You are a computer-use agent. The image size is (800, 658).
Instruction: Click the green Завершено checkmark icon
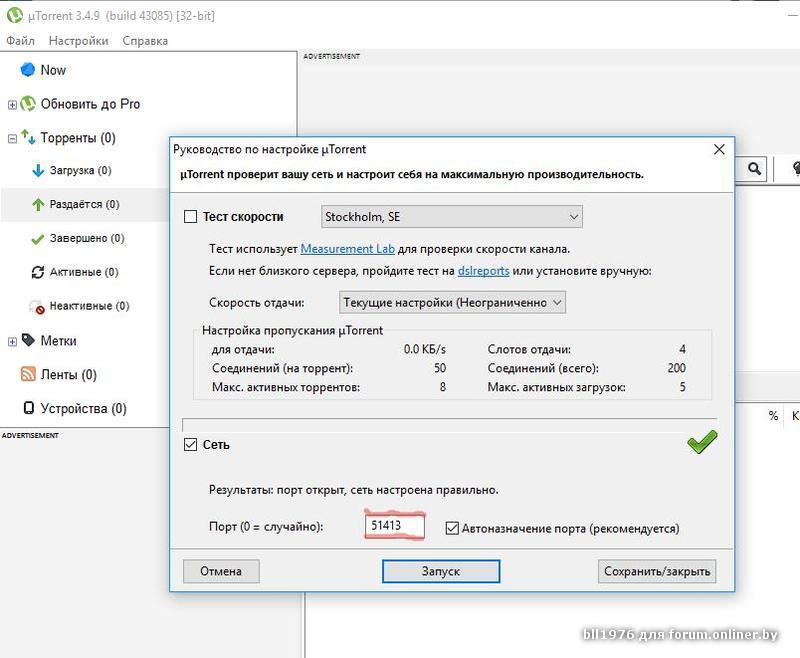tap(38, 238)
